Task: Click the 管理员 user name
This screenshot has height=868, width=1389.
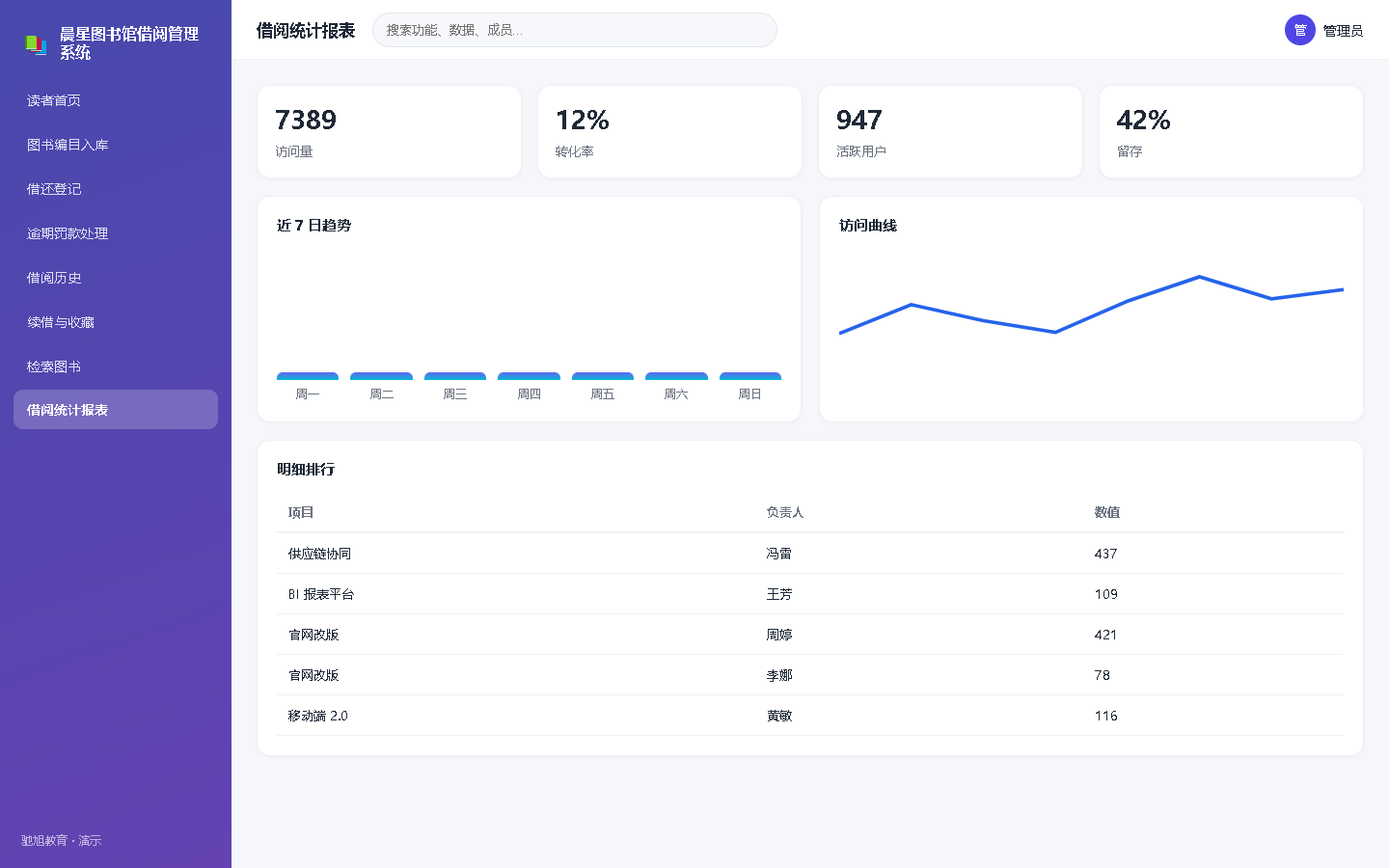Action: point(1343,31)
